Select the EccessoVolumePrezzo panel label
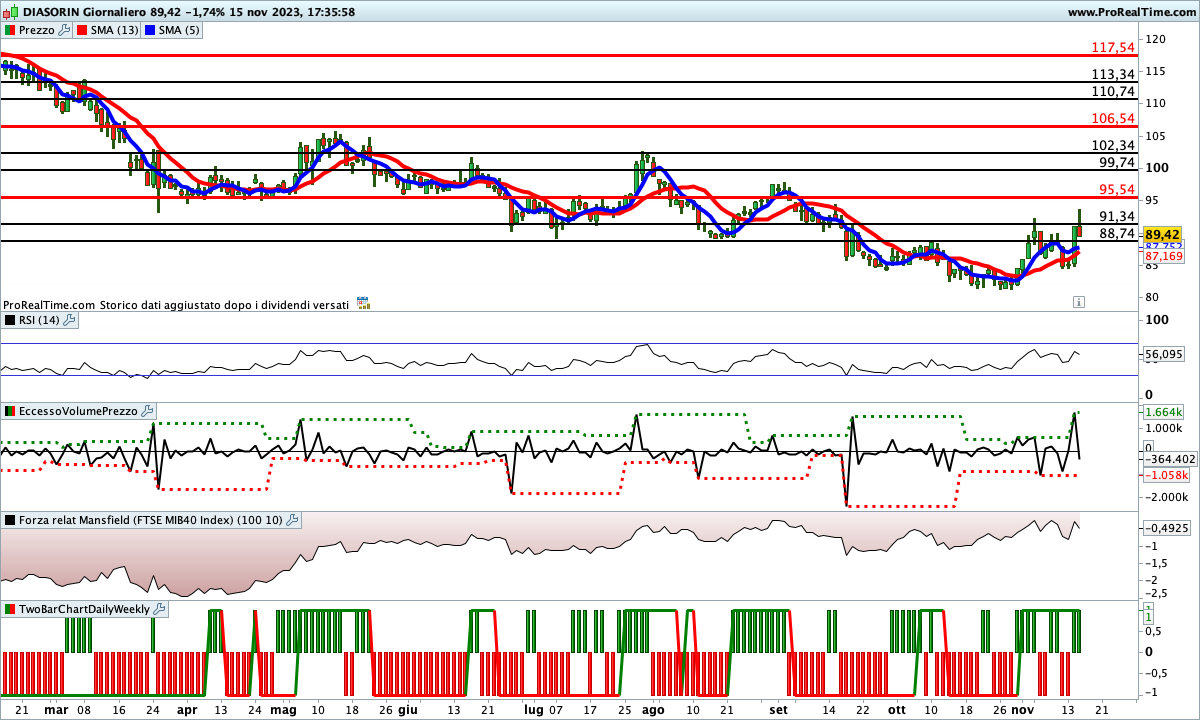Viewport: 1200px width, 720px height. pyautogui.click(x=79, y=411)
